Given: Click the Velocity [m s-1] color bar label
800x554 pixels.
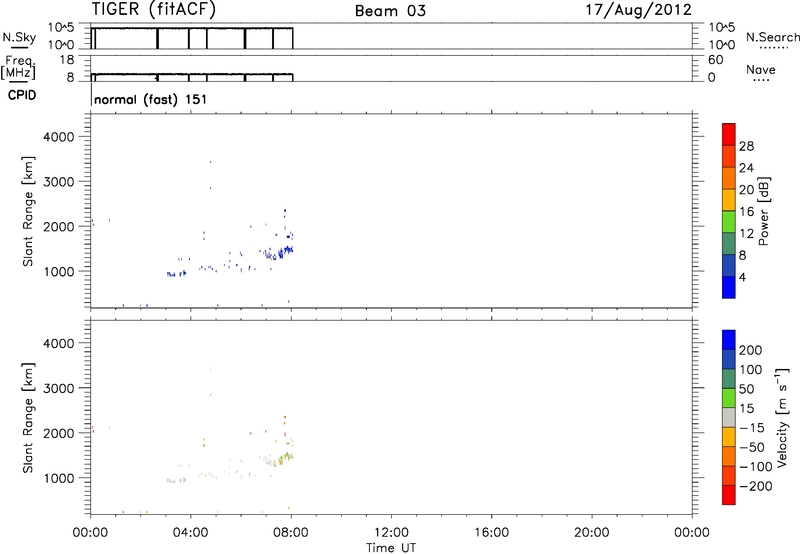Looking at the screenshot, I should click(x=782, y=417).
